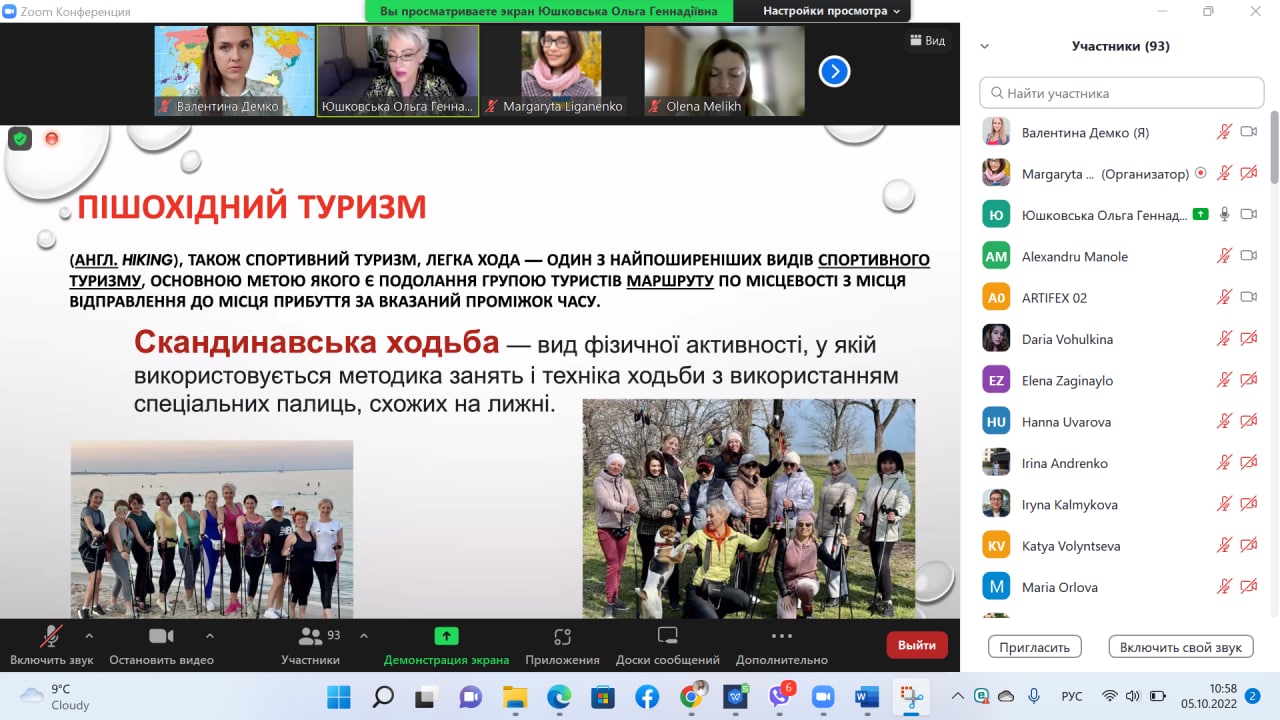Toggle microphone with Включить звук
Viewport: 1280px width, 720px height.
point(51,637)
